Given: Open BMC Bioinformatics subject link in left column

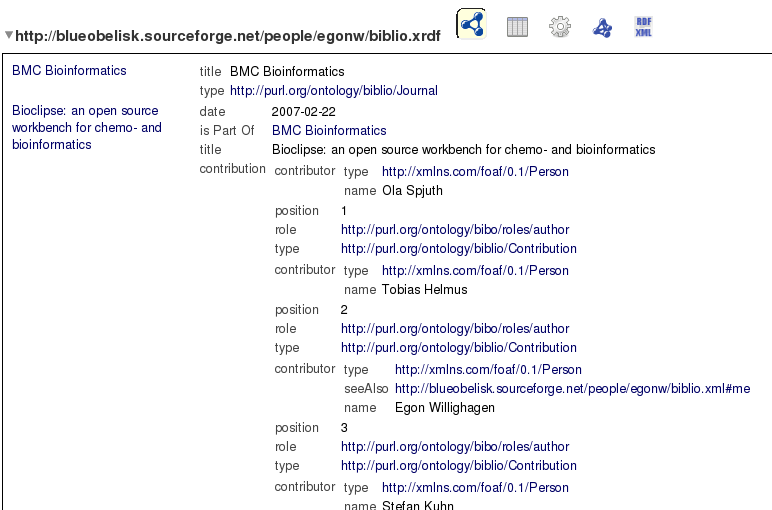Looking at the screenshot, I should click(69, 70).
